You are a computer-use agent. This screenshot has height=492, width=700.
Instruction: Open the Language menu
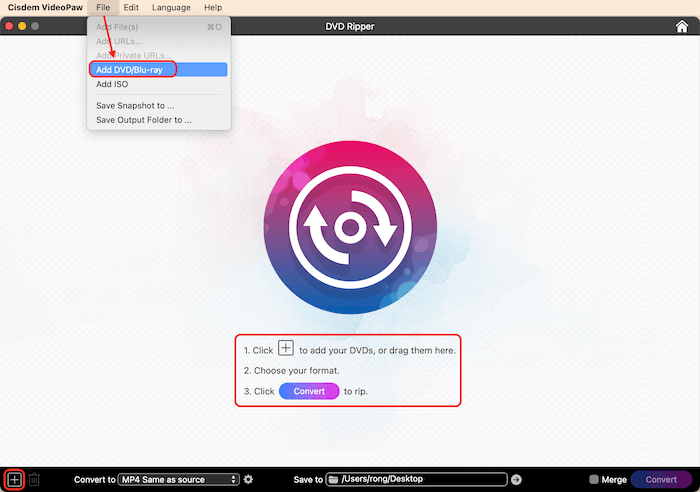coord(171,7)
